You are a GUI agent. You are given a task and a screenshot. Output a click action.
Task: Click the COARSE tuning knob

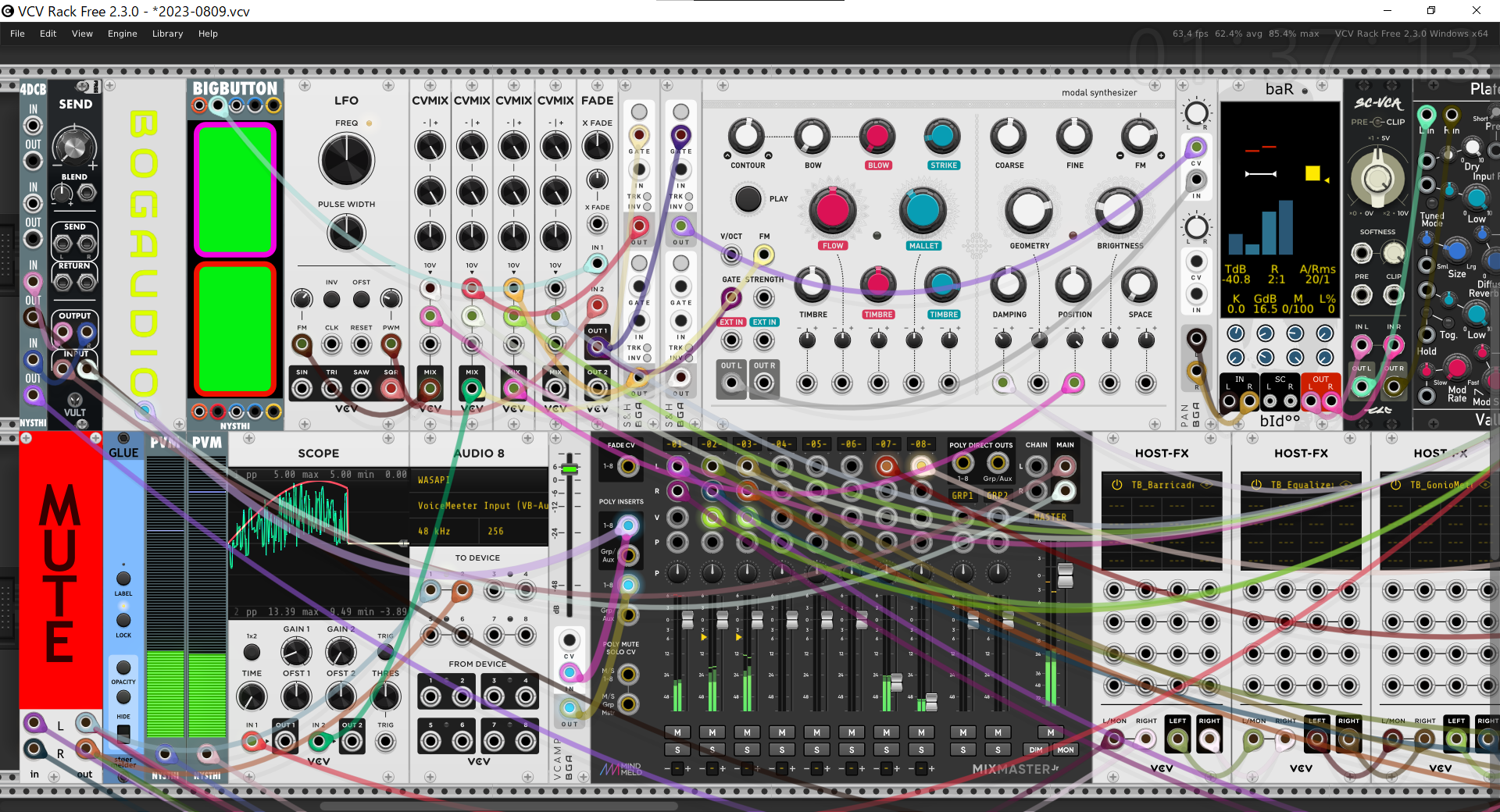click(x=1009, y=137)
